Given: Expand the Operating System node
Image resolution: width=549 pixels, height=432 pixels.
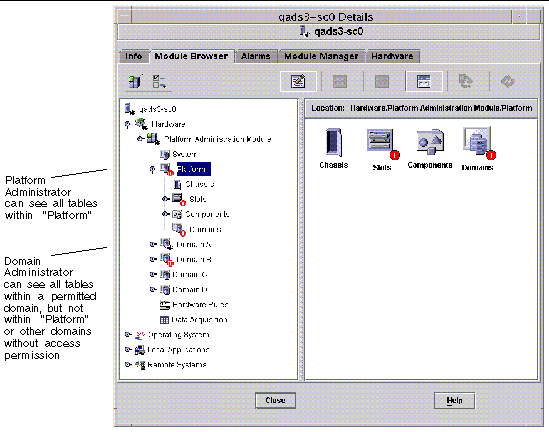Looking at the screenshot, I should click(x=128, y=335).
